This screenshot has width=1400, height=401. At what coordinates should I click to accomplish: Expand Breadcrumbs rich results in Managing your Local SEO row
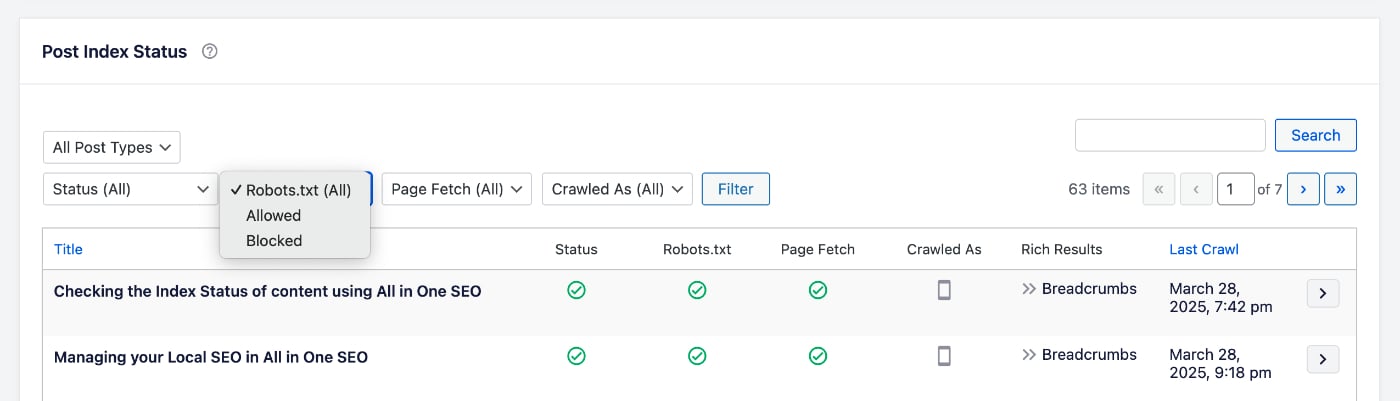(x=1079, y=355)
